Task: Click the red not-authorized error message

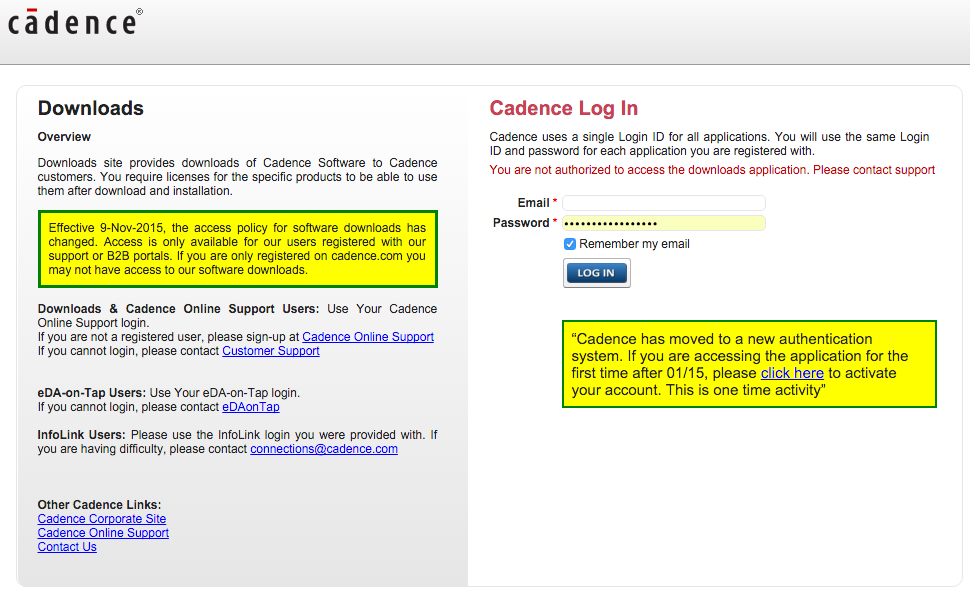Action: [712, 170]
